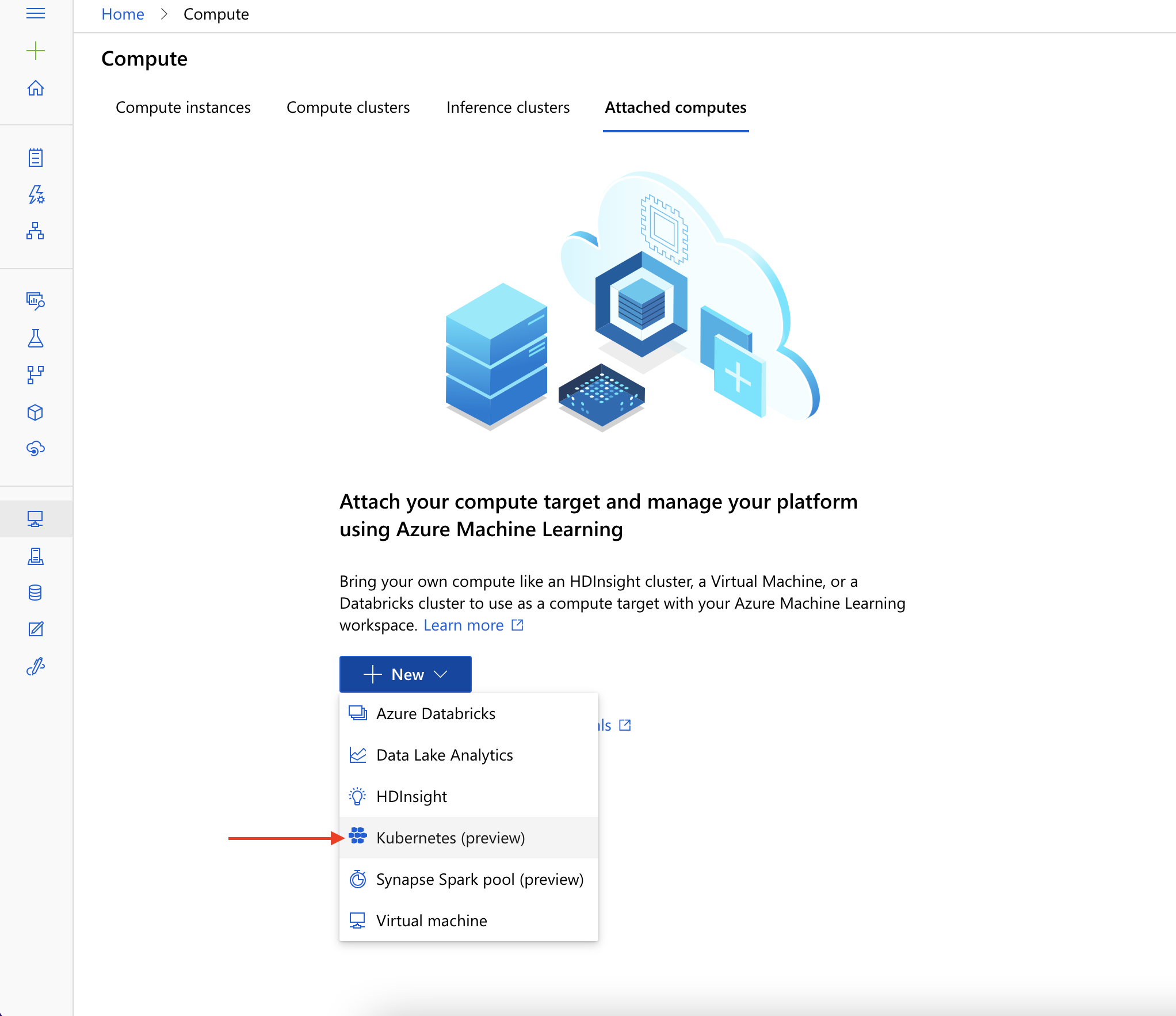Open Notebooks from the sidebar icon
The height and width of the screenshot is (1016, 1176).
(36, 158)
